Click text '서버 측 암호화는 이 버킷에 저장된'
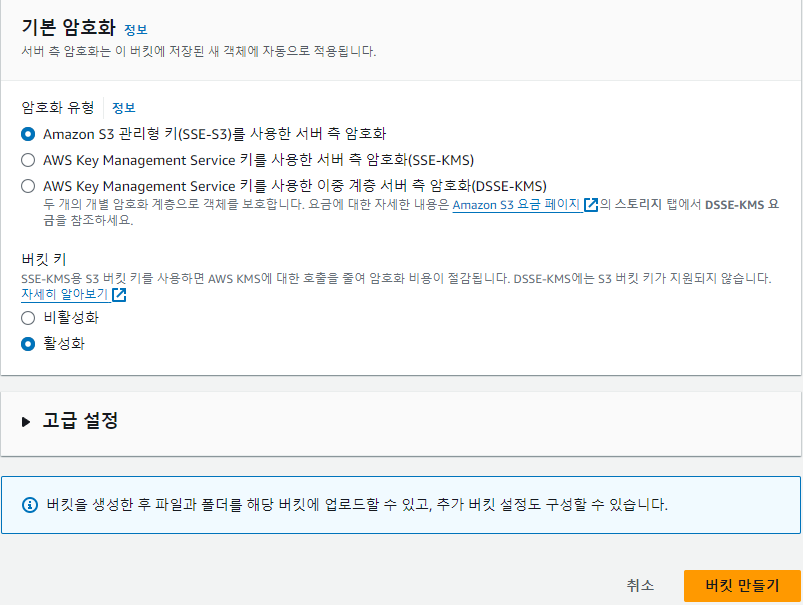This screenshot has height=605, width=803. click(113, 51)
